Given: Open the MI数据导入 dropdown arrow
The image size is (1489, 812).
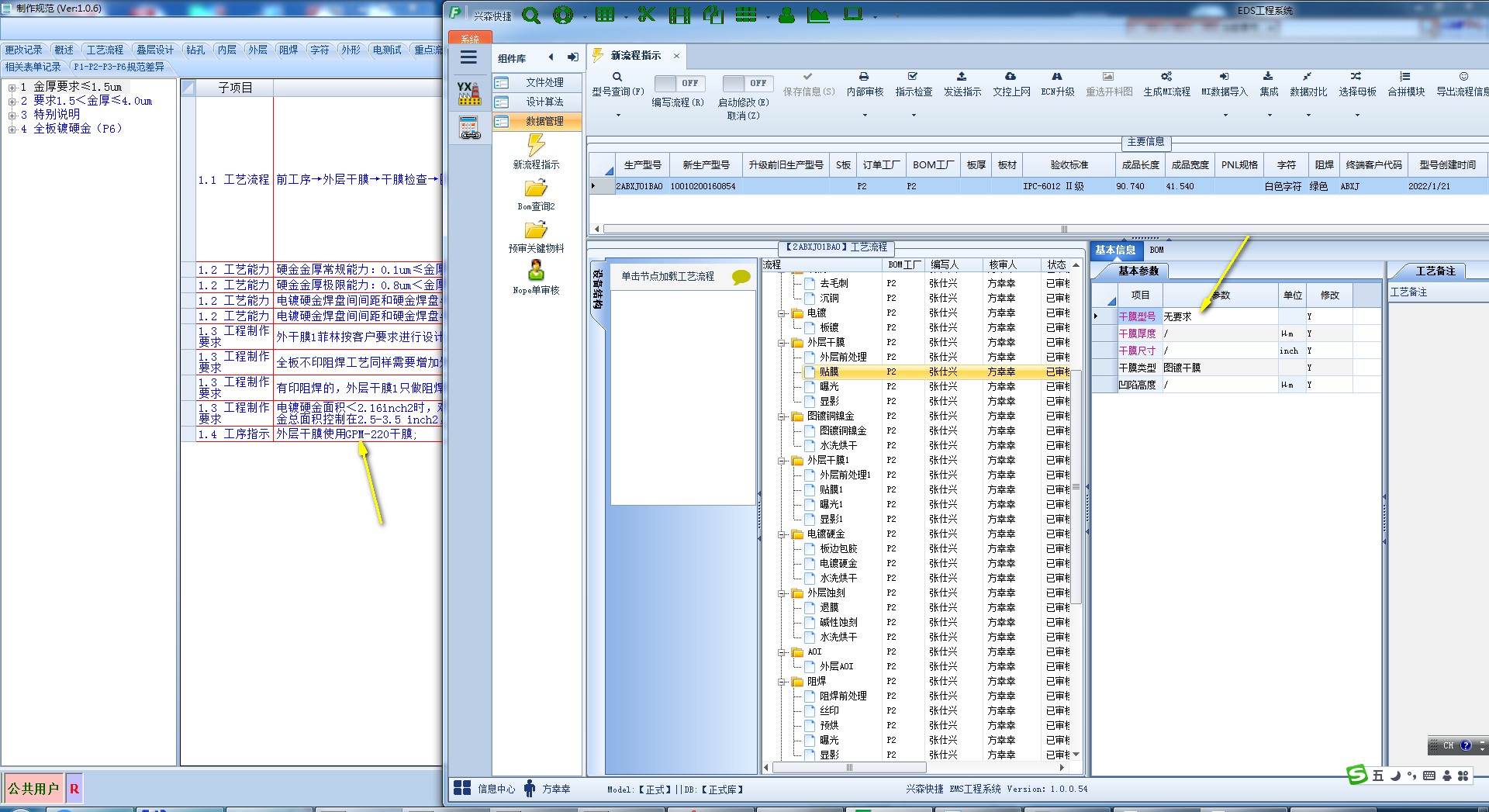Looking at the screenshot, I should click(x=1225, y=116).
